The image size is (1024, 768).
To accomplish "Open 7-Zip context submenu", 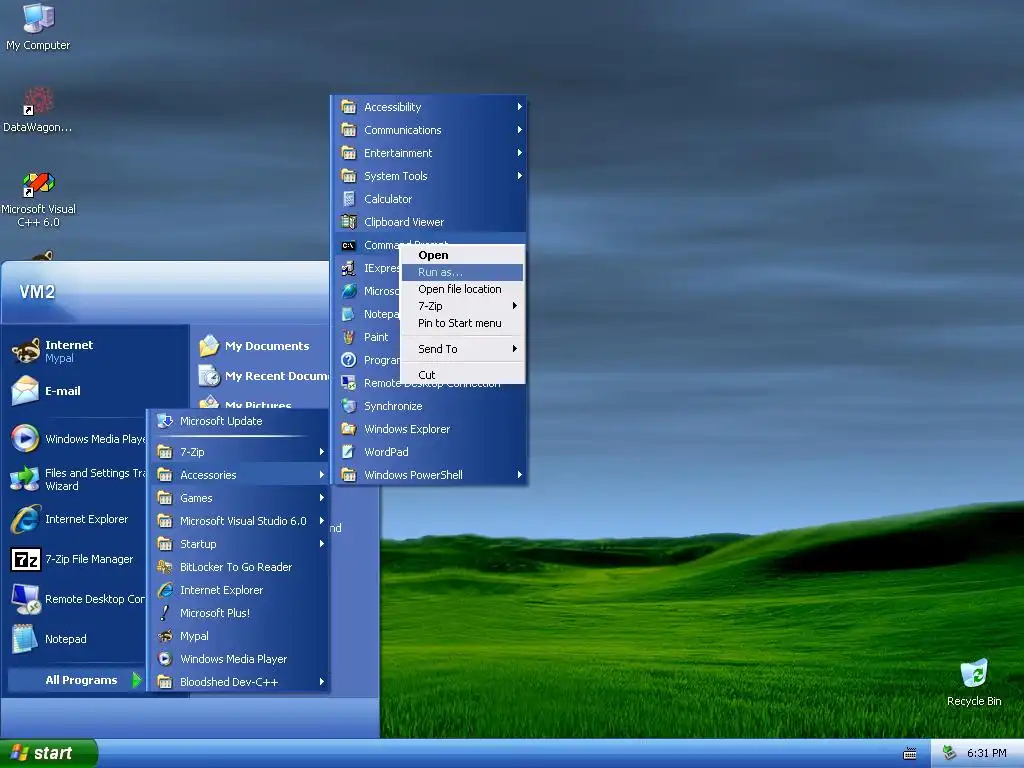I will [x=462, y=306].
